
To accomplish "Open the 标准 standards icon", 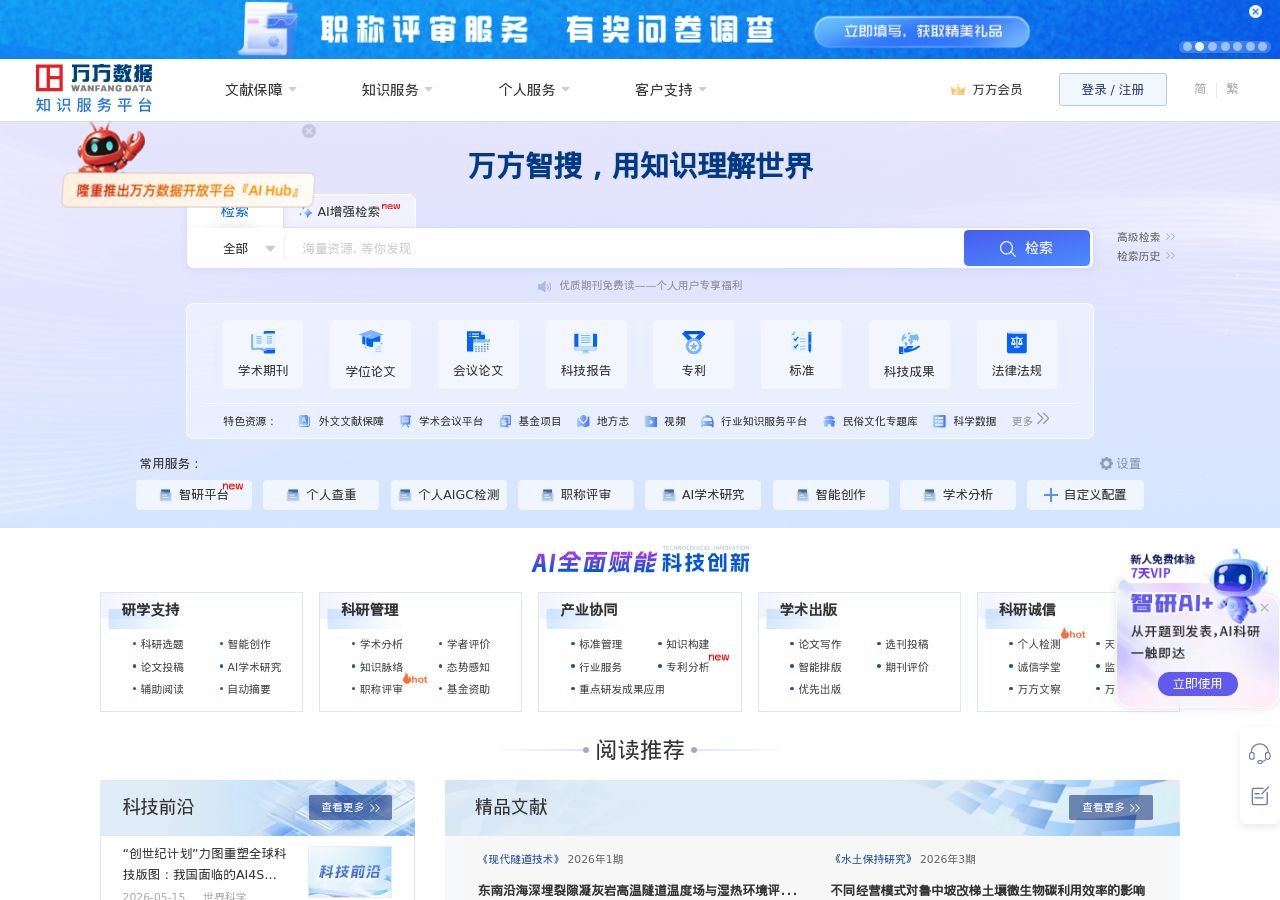I will (801, 342).
